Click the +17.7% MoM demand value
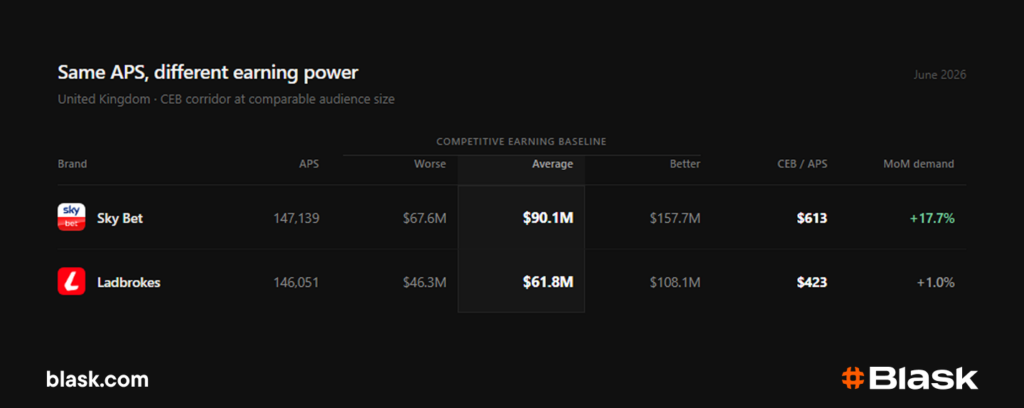 [x=933, y=218]
